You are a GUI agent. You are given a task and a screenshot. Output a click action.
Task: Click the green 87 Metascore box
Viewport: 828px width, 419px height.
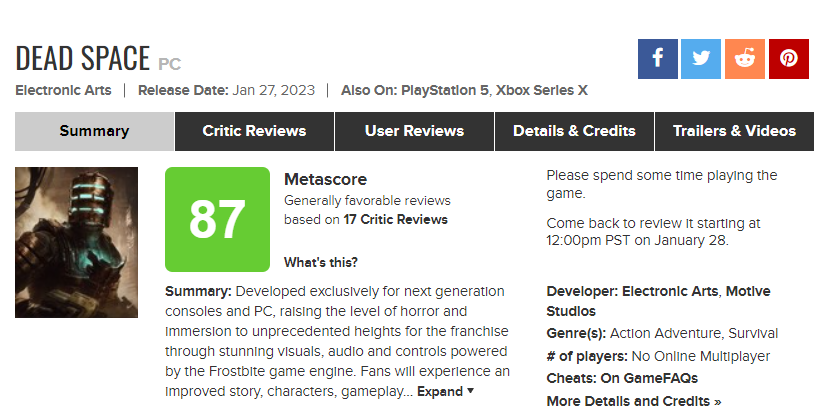(217, 219)
